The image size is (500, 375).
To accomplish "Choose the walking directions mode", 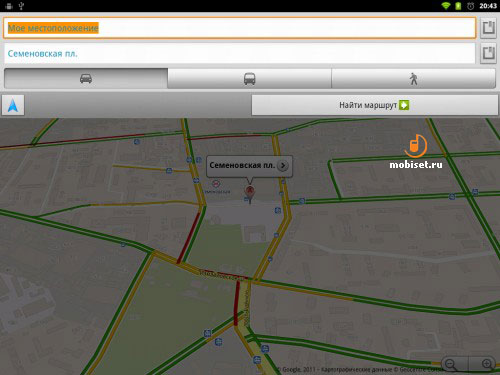I will point(414,79).
